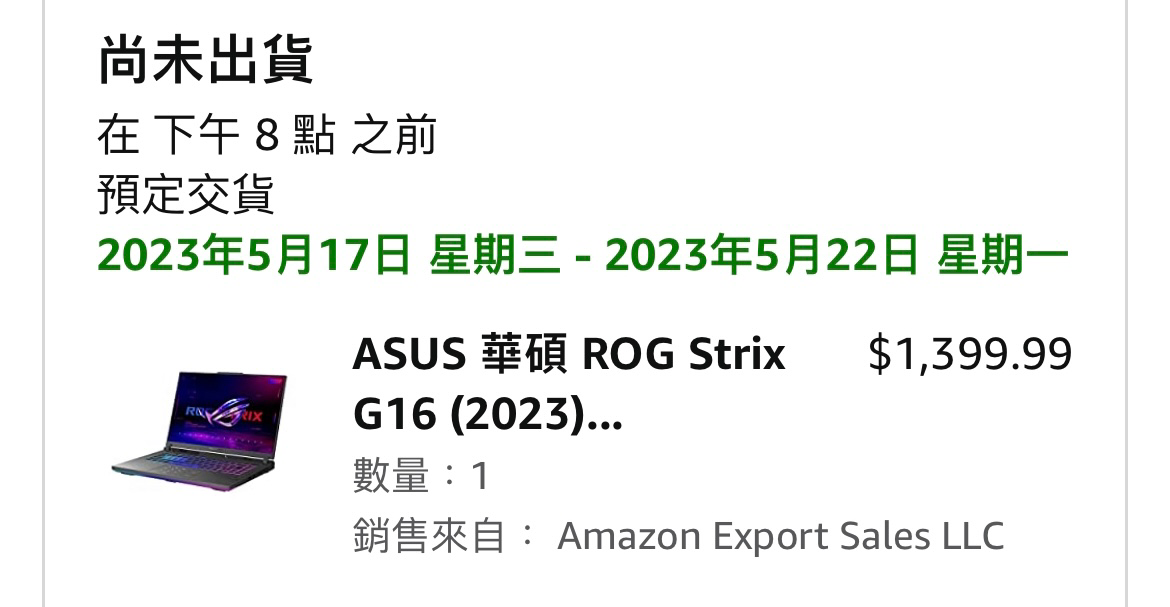Click the 星期一 weekday text
The image size is (1170, 607).
1004,255
